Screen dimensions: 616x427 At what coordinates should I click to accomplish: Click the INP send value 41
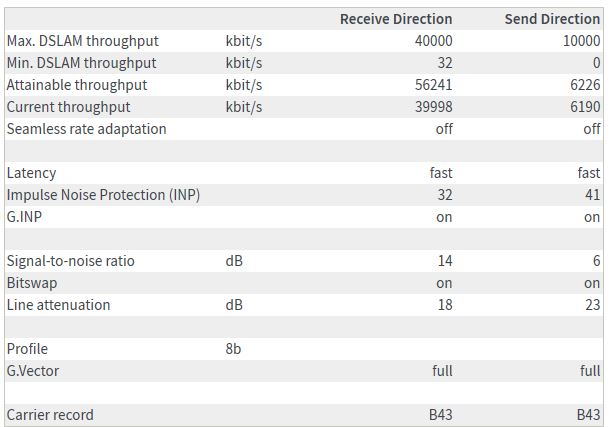(x=592, y=195)
